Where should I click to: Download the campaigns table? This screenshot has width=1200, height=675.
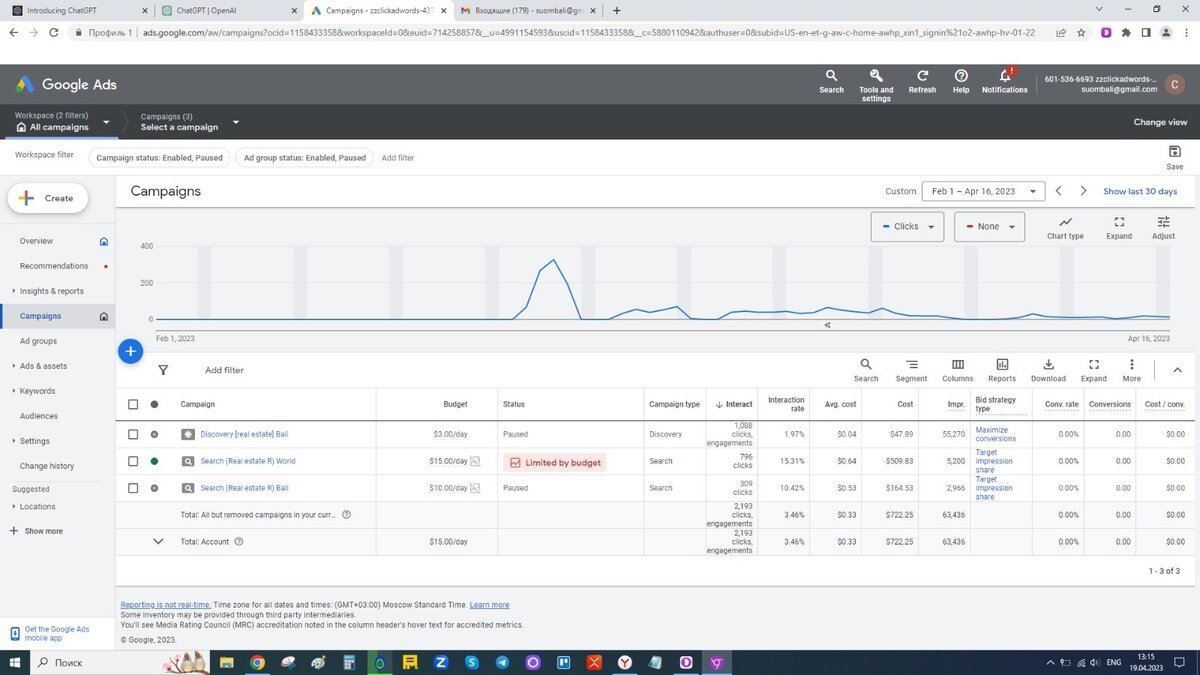(x=1048, y=370)
